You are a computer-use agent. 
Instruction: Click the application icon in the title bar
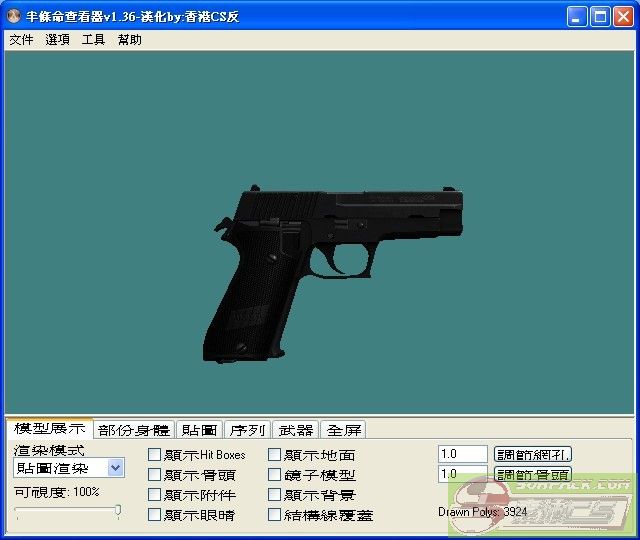[14, 16]
